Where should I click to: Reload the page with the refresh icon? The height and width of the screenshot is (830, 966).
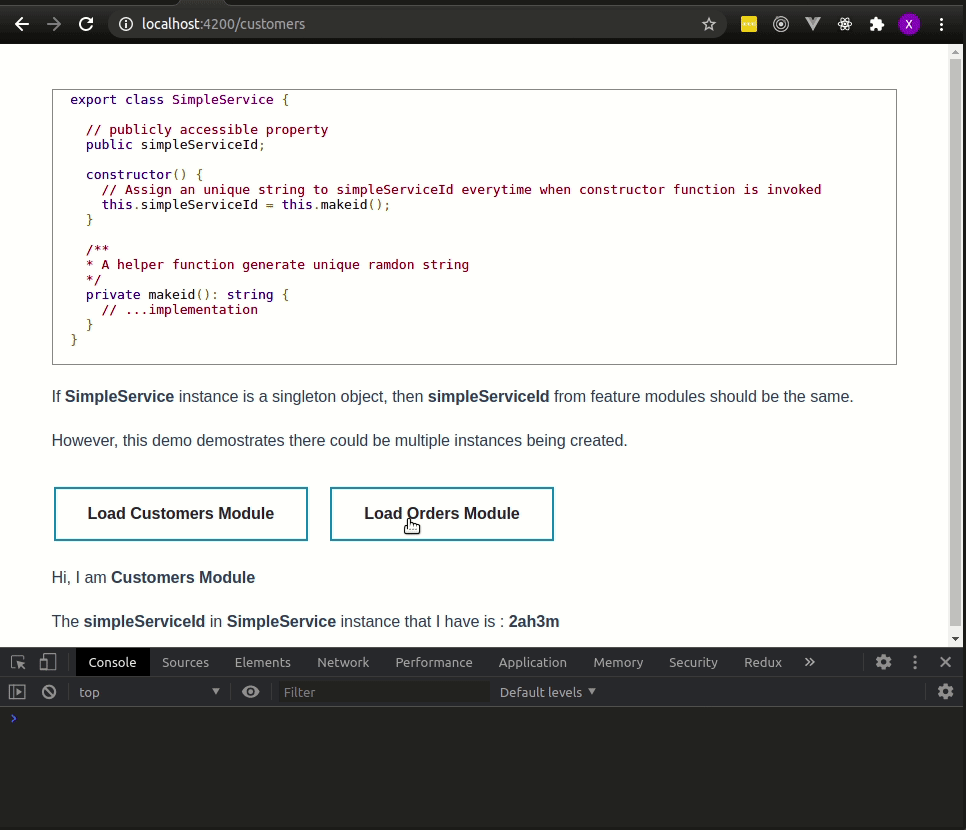pos(85,23)
